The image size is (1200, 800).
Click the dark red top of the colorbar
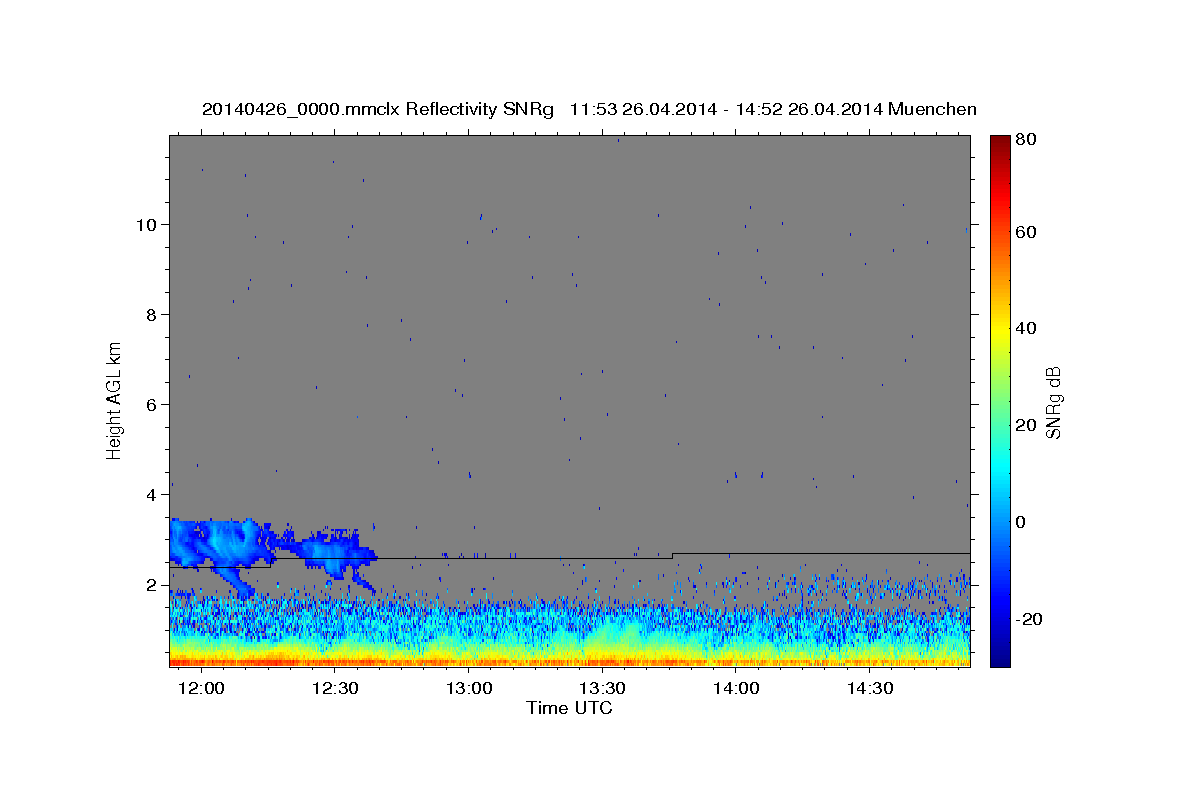click(x=999, y=143)
